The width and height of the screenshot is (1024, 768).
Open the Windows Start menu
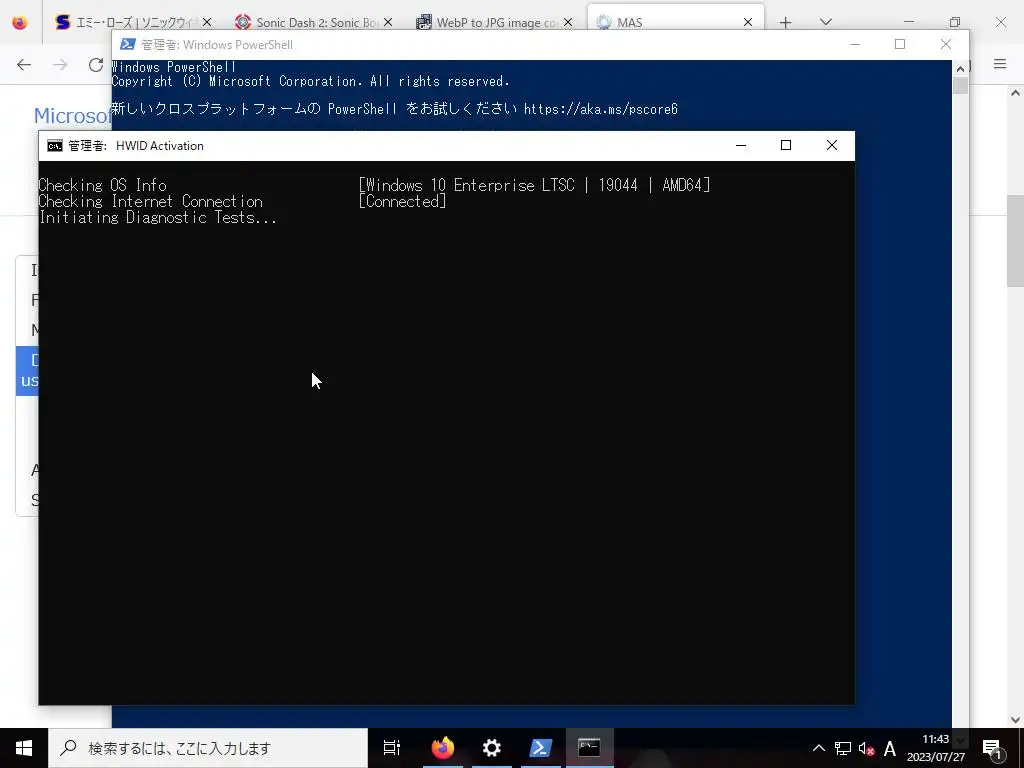(24, 748)
